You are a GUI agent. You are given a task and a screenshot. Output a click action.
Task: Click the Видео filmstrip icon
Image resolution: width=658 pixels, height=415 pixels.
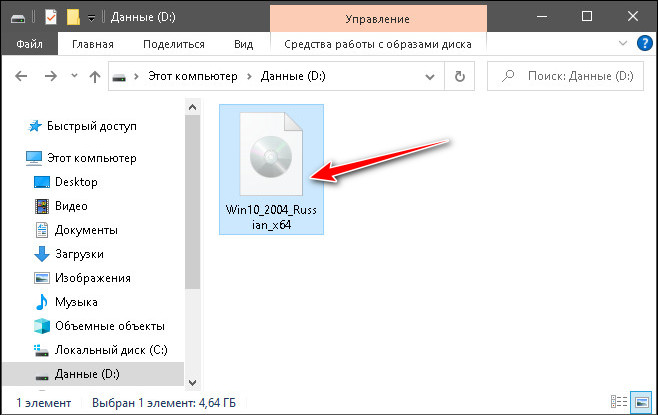42,206
